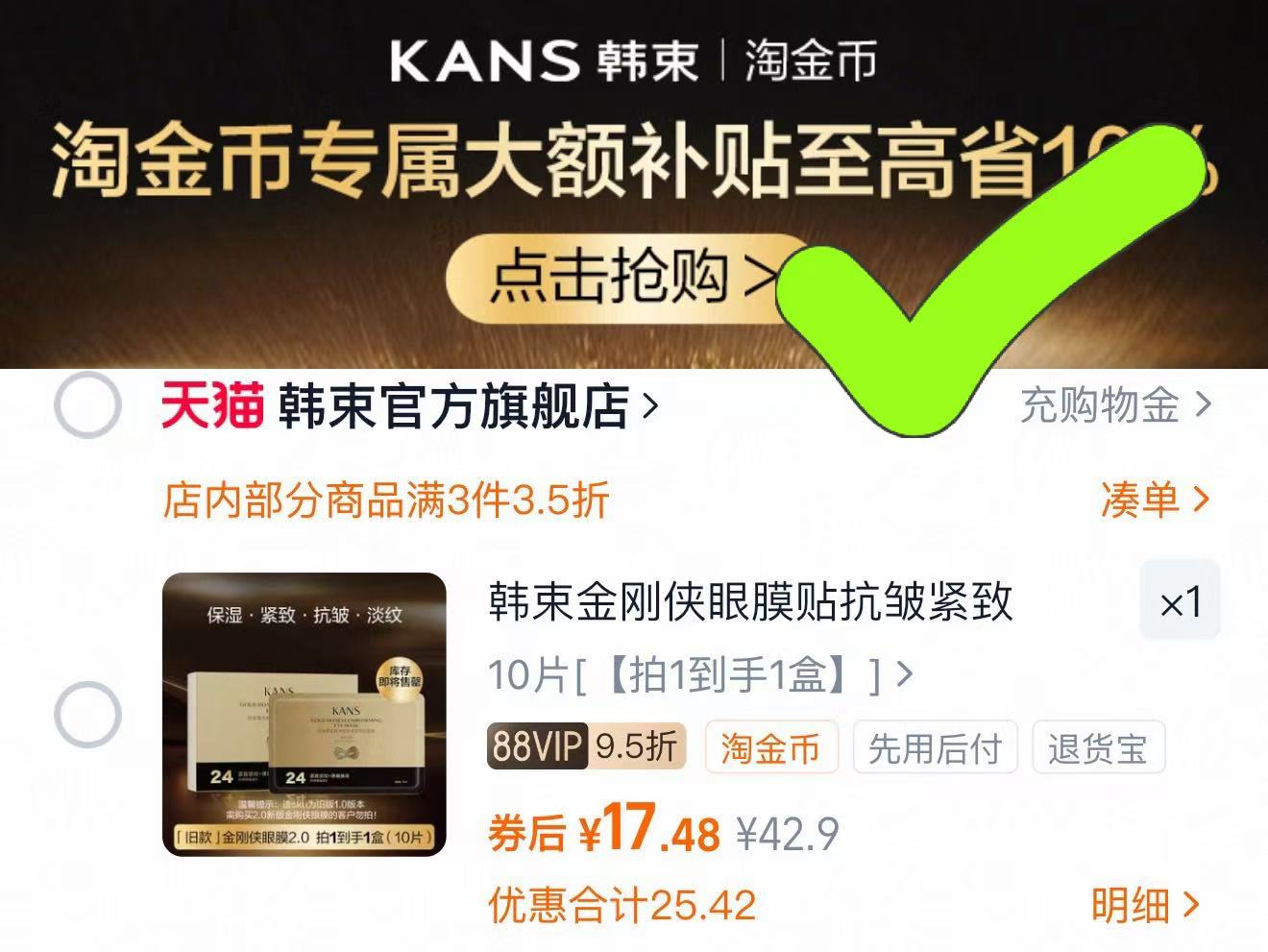Viewport: 1268px width, 952px height.
Task: Open the 明细 discount details
Action: (1146, 905)
